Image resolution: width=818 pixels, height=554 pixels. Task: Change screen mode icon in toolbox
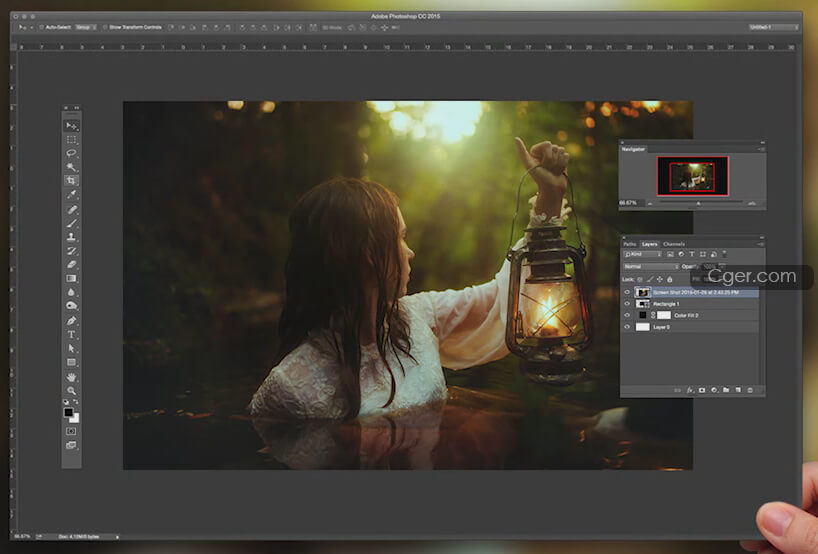pyautogui.click(x=71, y=445)
